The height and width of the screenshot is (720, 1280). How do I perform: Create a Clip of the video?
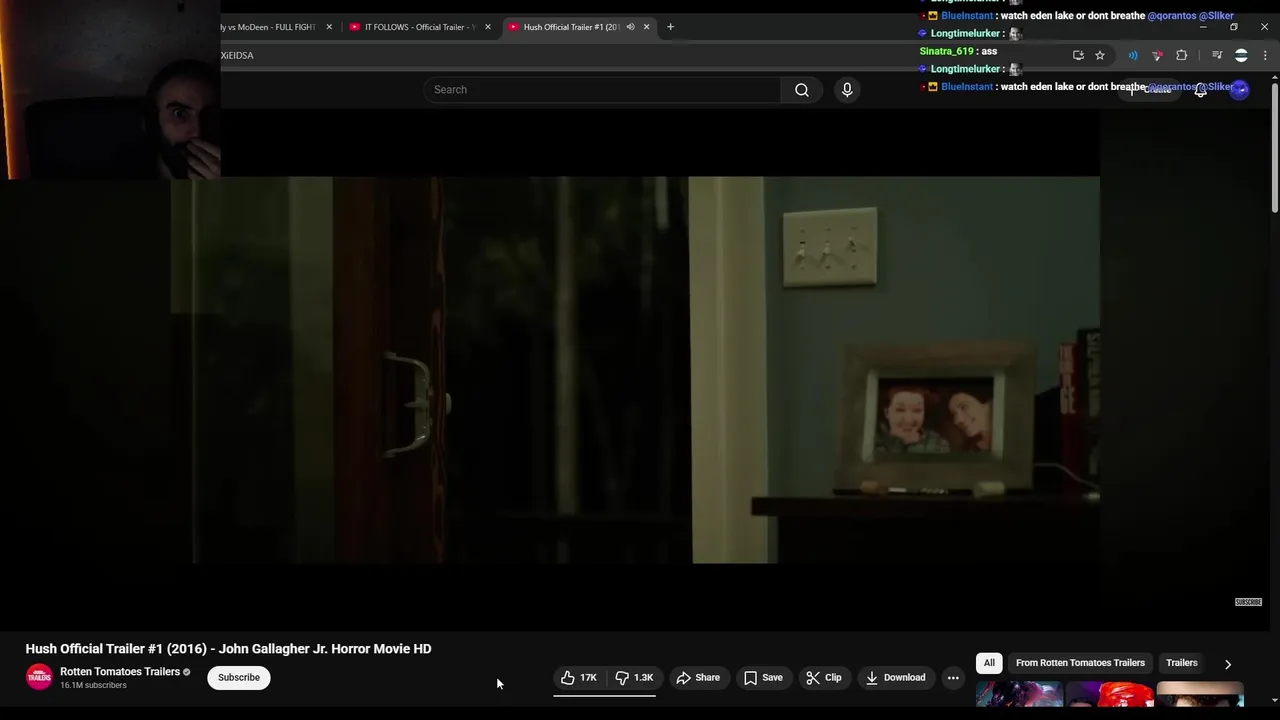coord(824,677)
